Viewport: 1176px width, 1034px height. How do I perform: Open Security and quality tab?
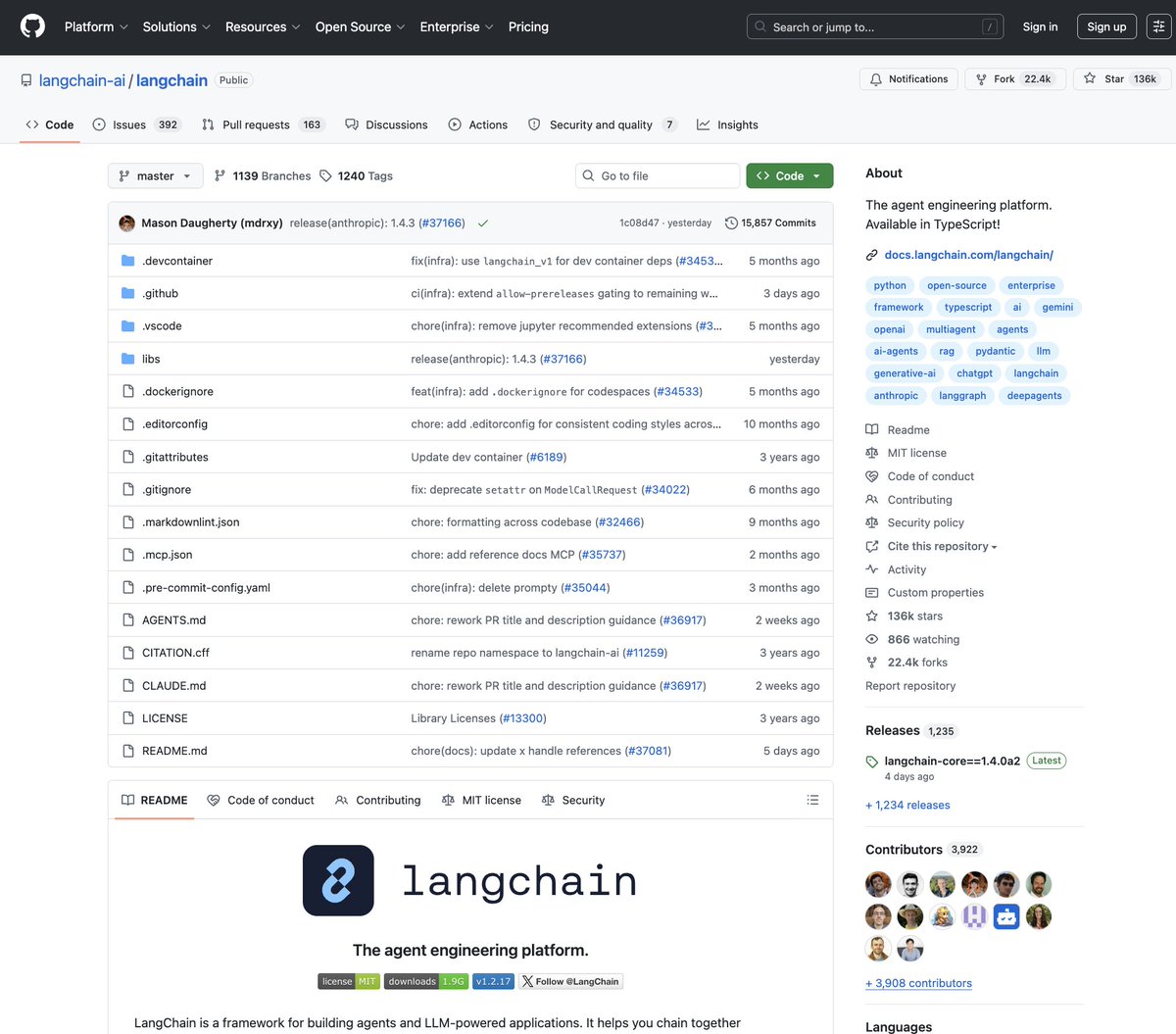click(x=603, y=124)
